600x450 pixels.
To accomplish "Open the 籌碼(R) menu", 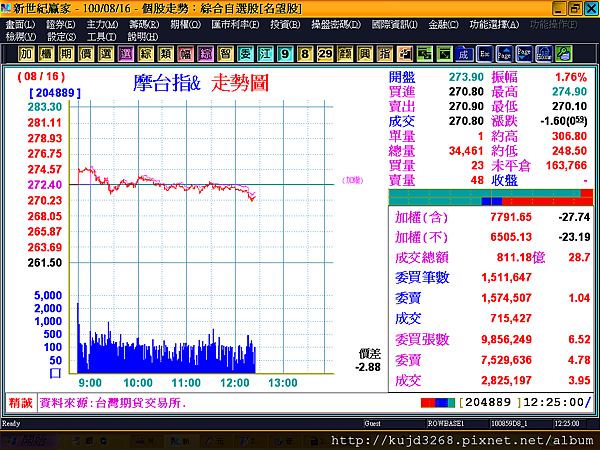I will click(144, 25).
